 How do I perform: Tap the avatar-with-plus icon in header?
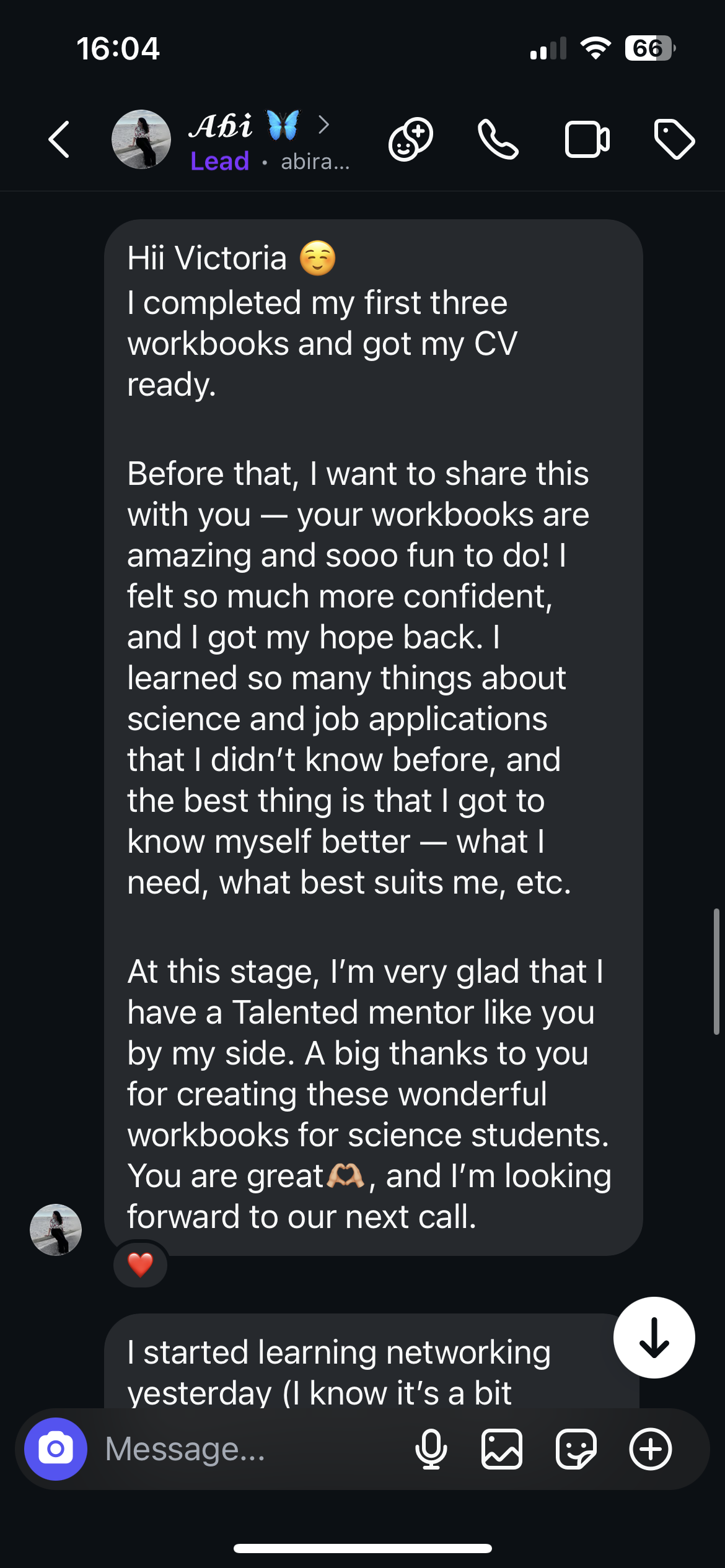pyautogui.click(x=410, y=139)
